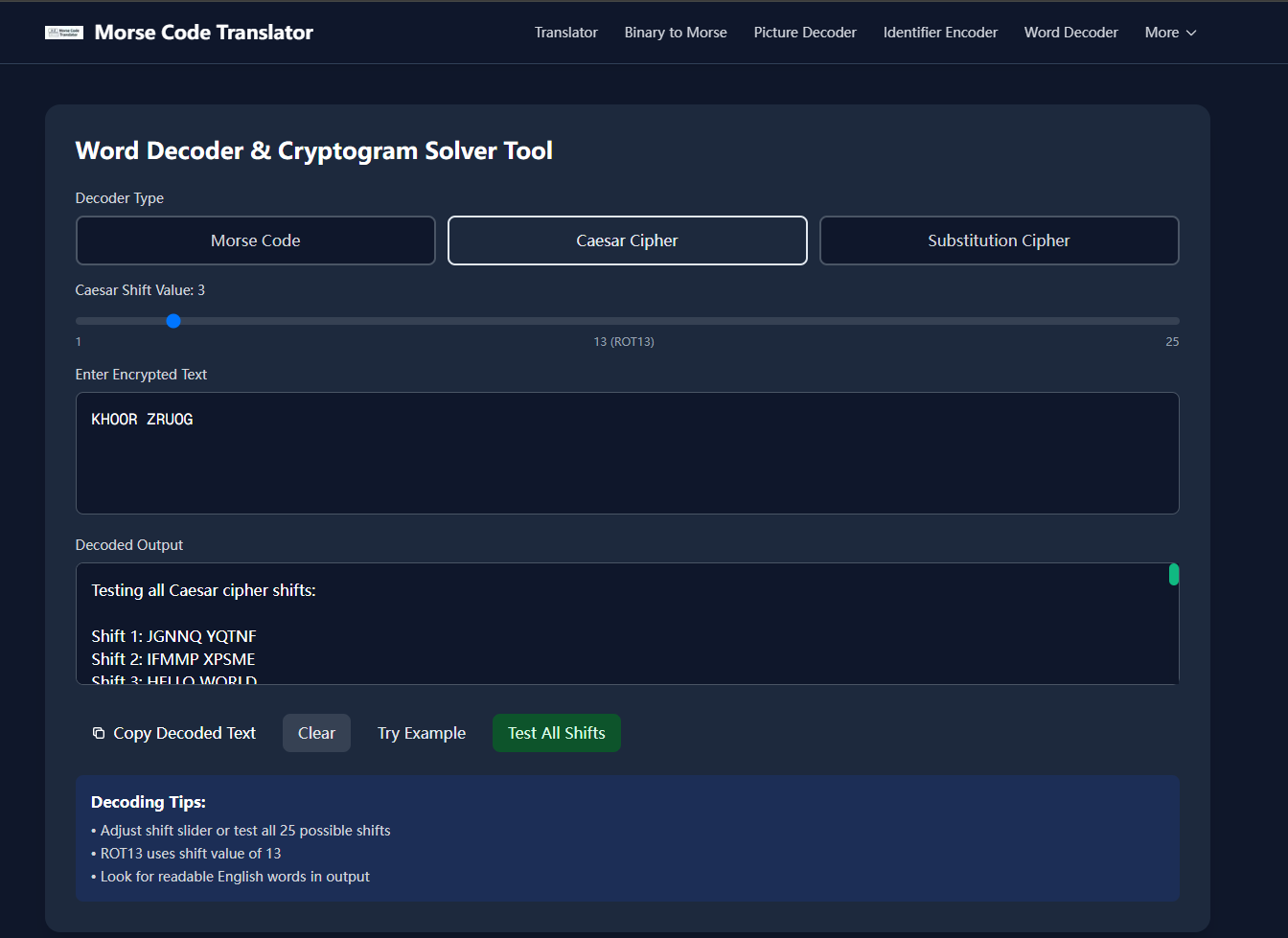Viewport: 1288px width, 938px height.
Task: Click the 13 (ROT13) label under the slider
Action: coord(623,341)
